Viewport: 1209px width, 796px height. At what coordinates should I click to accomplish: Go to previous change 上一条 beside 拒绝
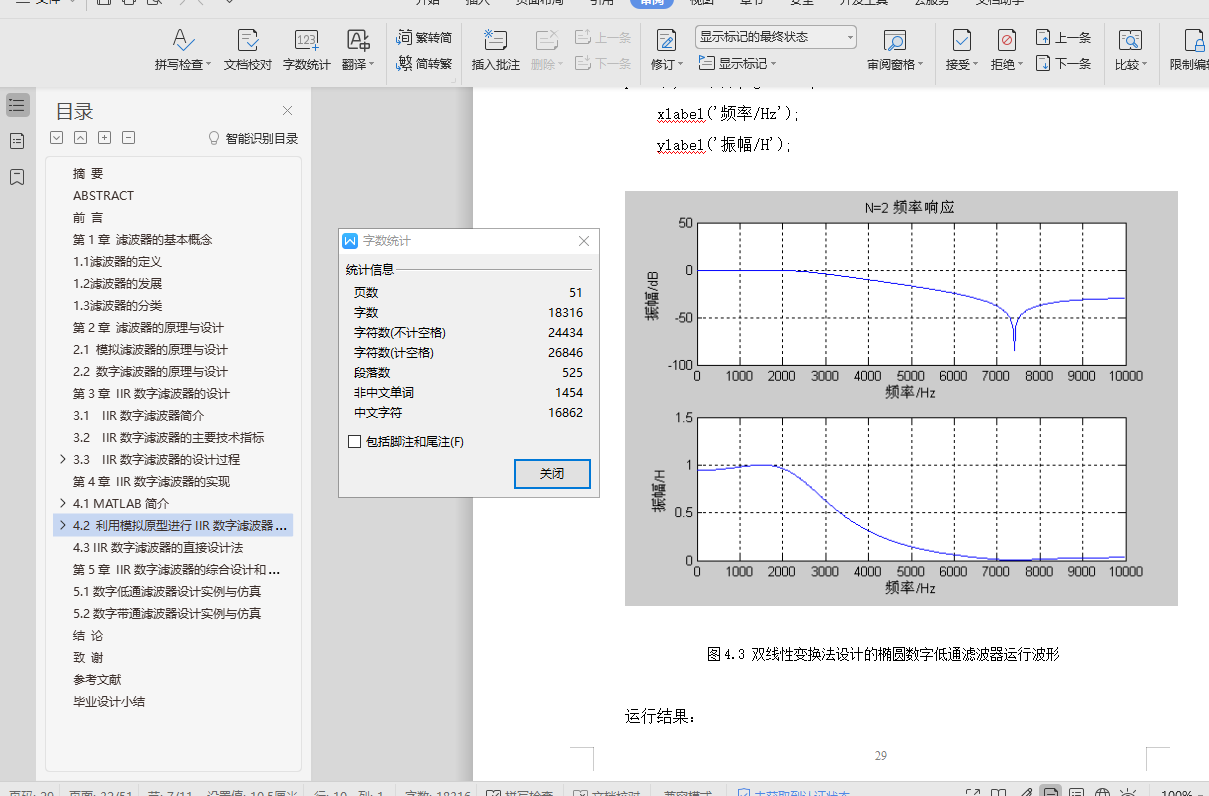coord(1063,38)
